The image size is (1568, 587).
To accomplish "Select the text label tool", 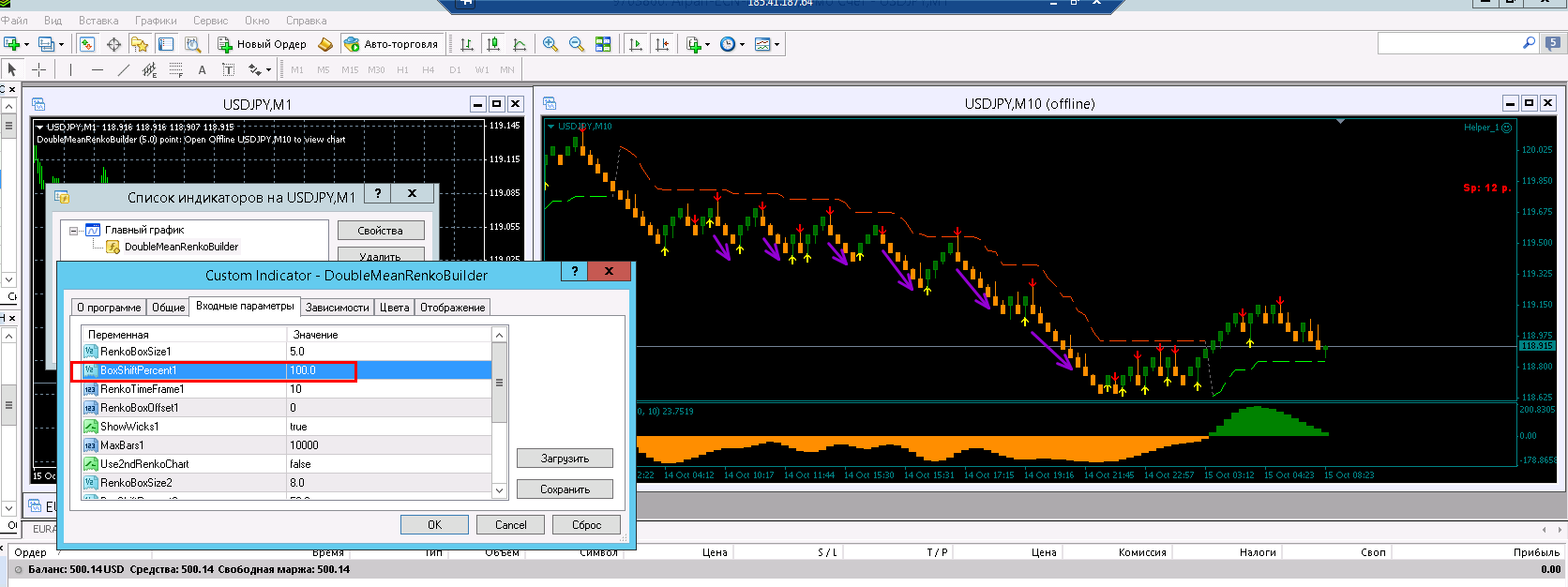I will tap(202, 69).
